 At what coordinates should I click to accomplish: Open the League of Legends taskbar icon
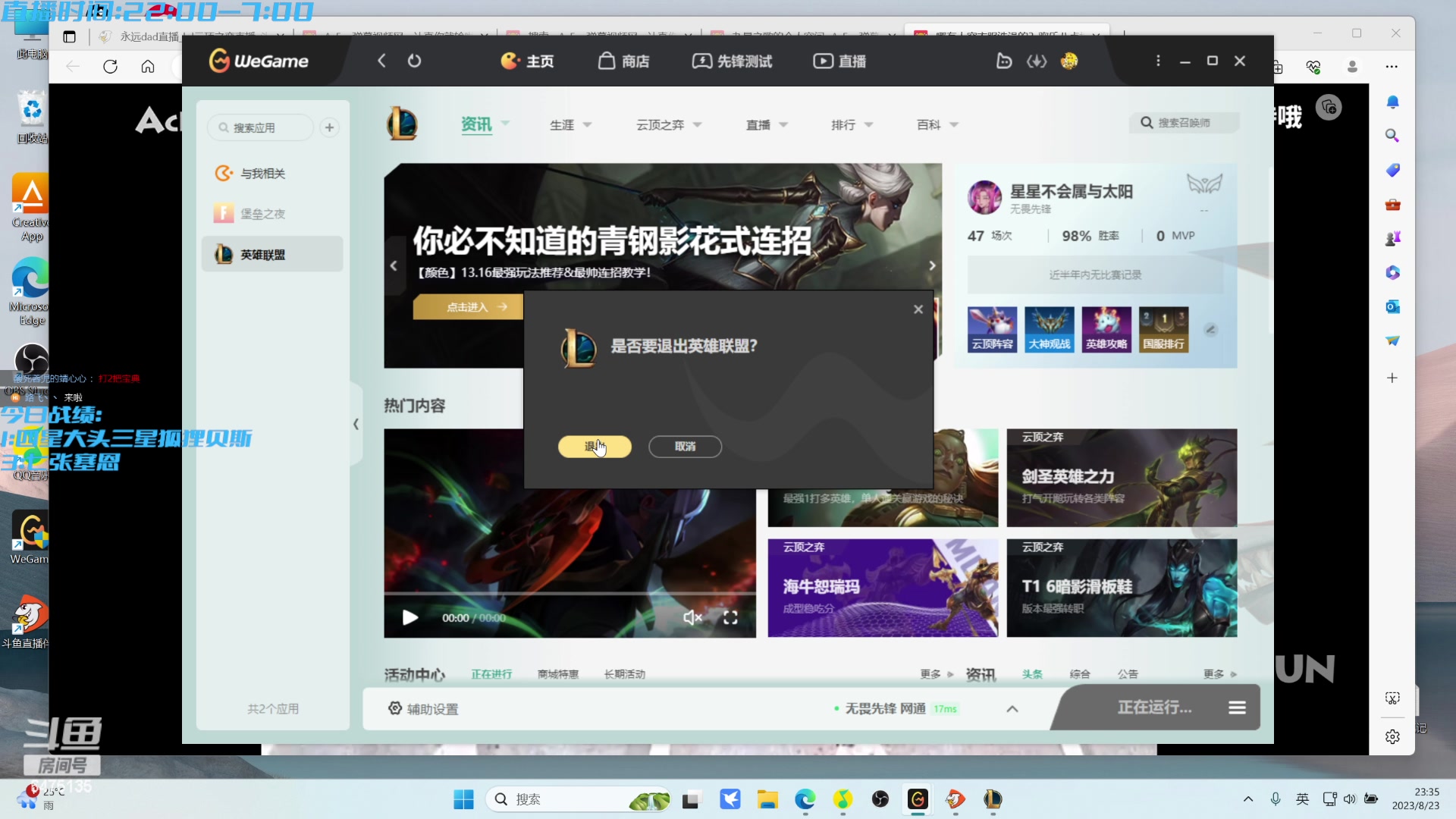click(993, 799)
